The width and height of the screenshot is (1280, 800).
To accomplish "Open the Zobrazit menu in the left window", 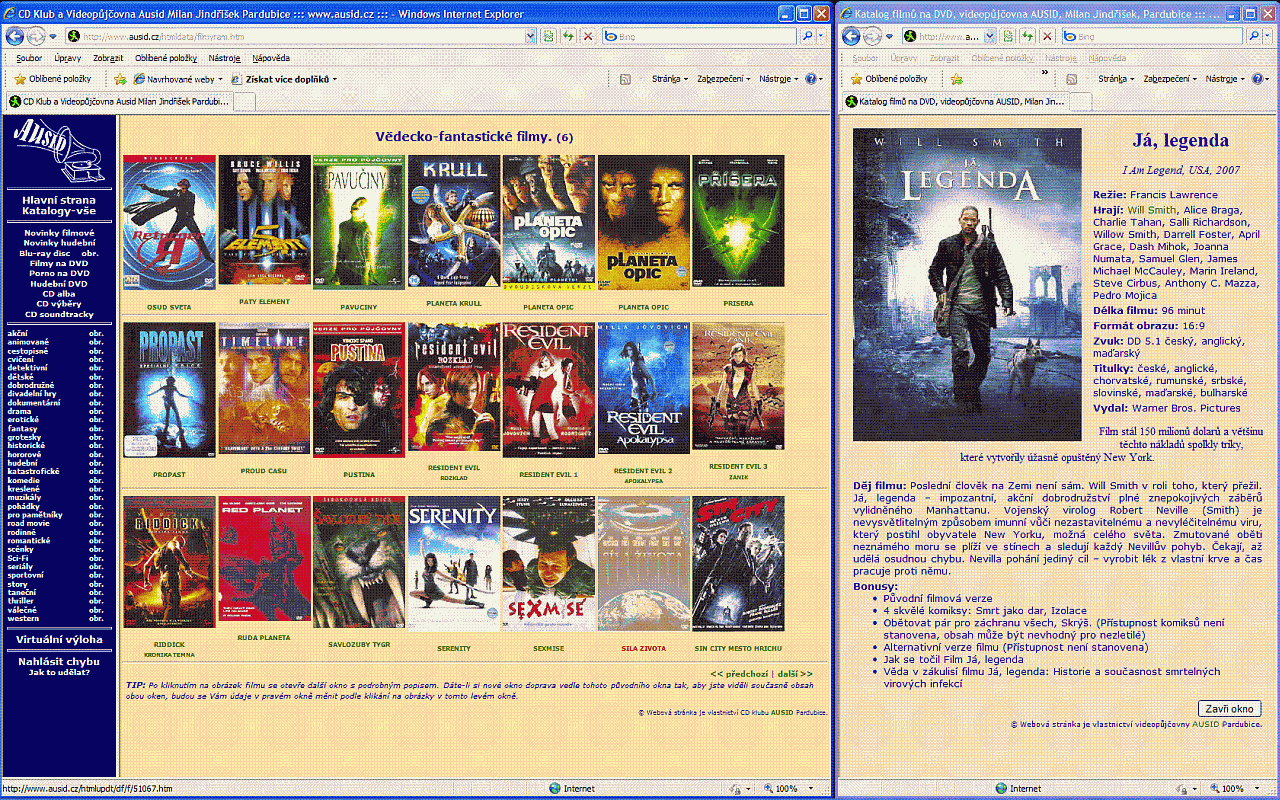I will (108, 58).
